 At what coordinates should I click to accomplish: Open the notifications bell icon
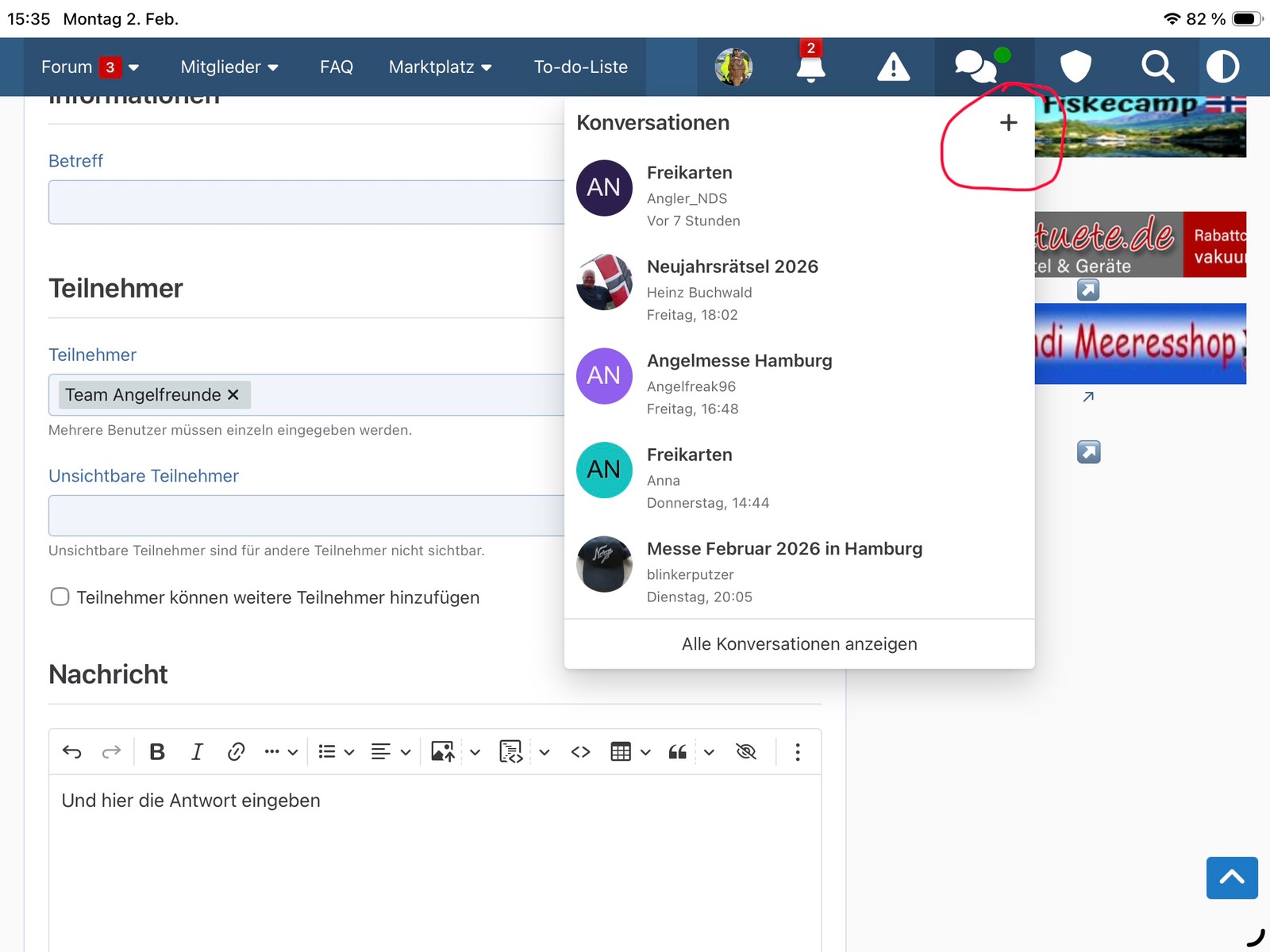(x=810, y=67)
